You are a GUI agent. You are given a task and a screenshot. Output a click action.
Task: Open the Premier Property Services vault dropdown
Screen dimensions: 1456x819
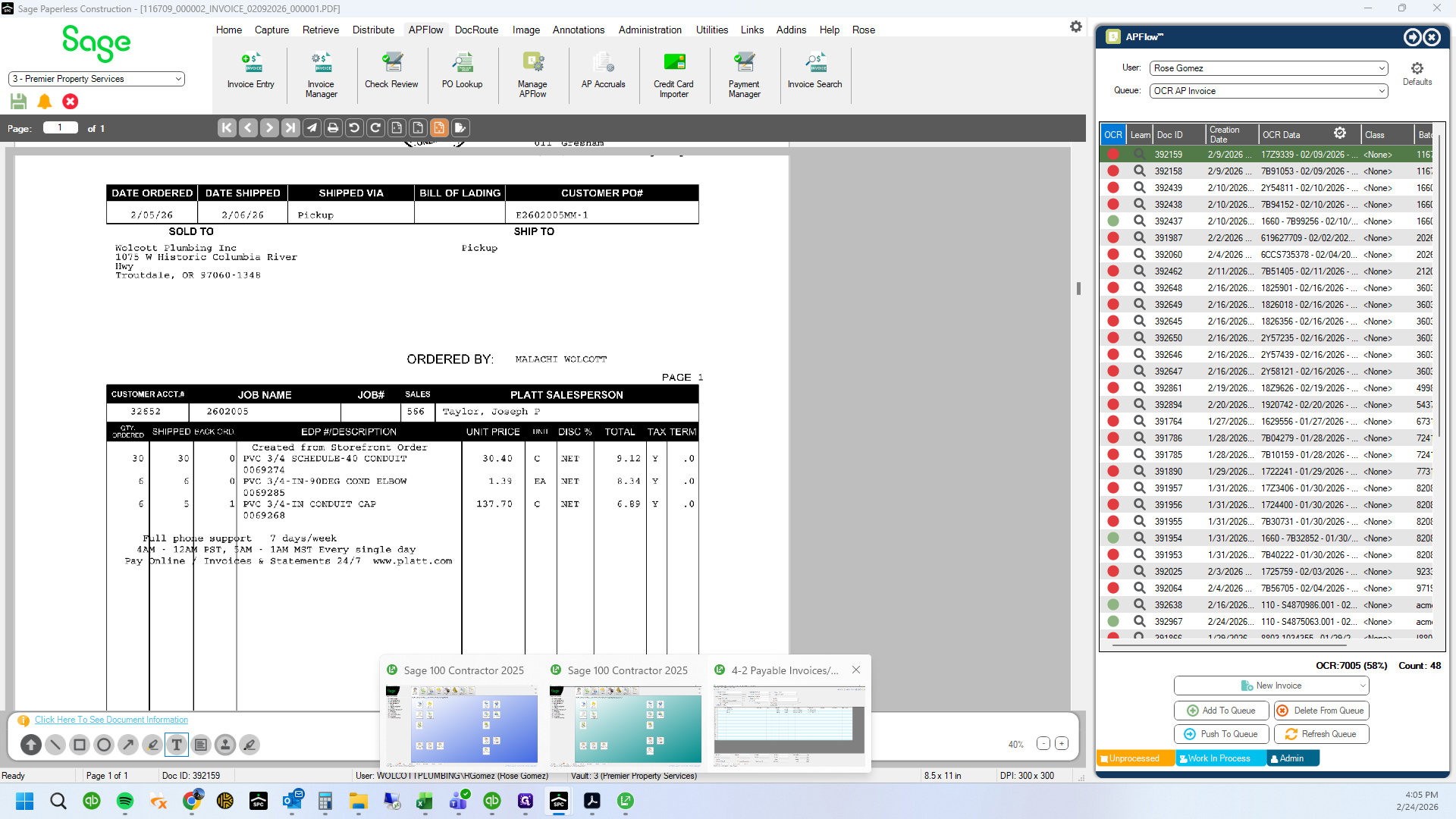click(x=96, y=79)
